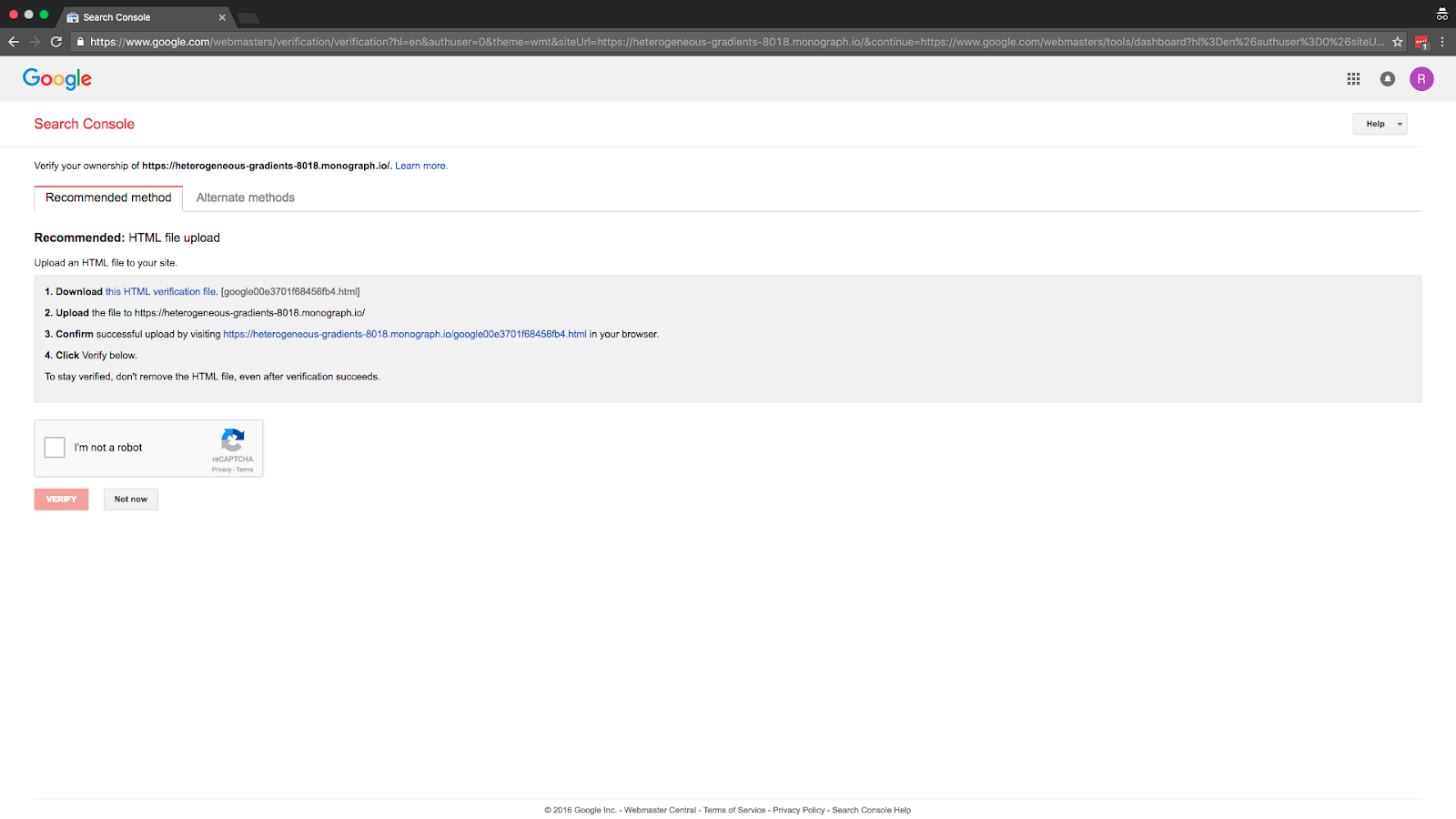This screenshot has width=1456, height=819.
Task: Click the VERIFY button
Action: point(62,500)
